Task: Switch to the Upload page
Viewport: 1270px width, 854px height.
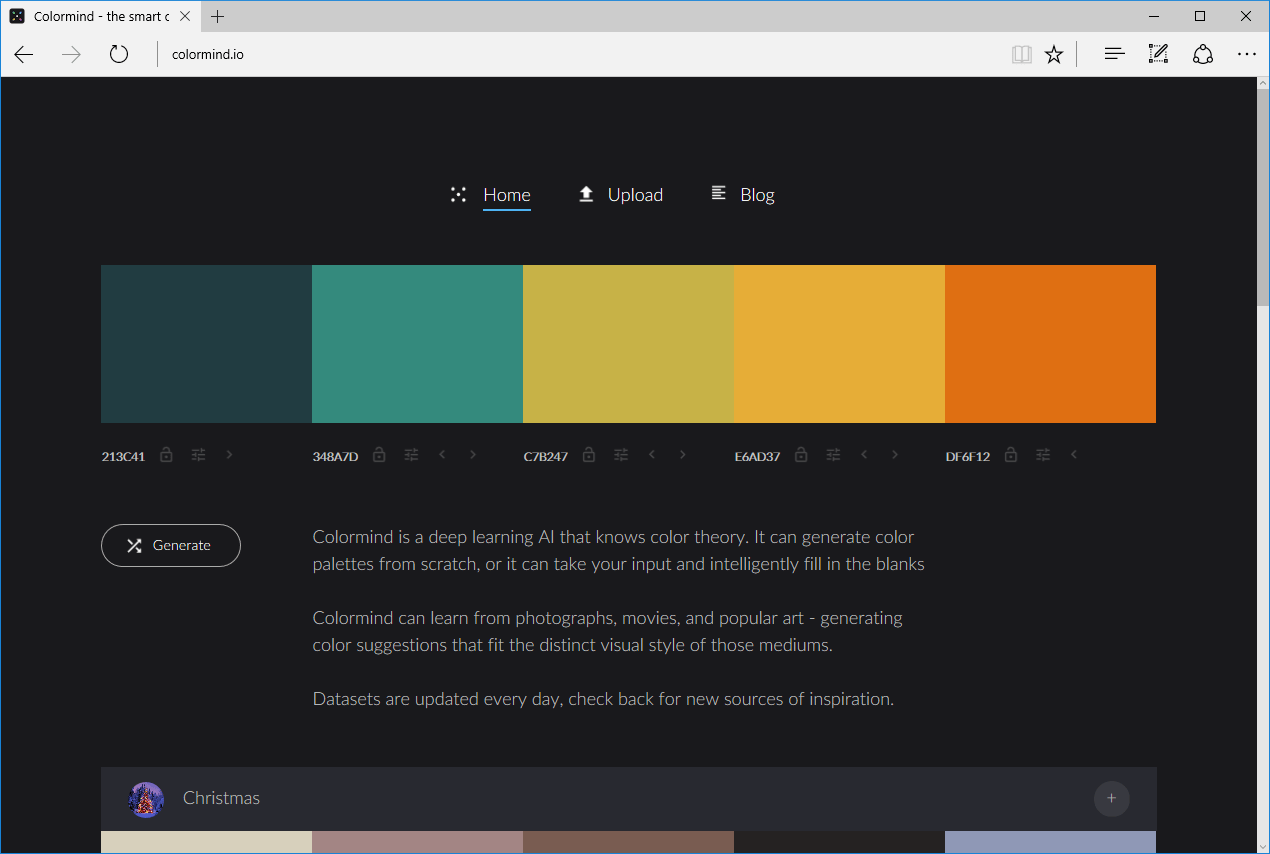Action: click(x=635, y=194)
